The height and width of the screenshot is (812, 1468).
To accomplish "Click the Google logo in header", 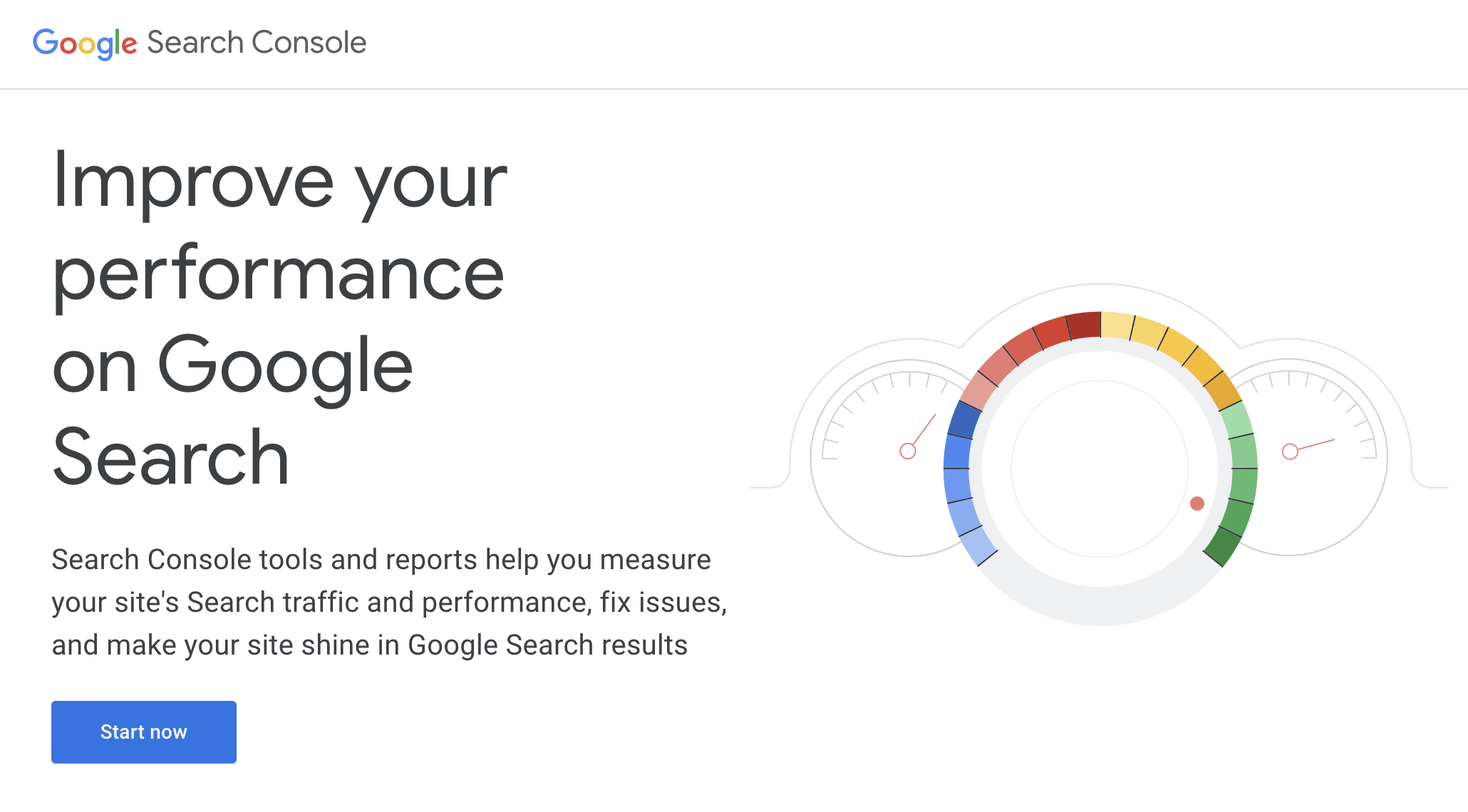I will click(x=85, y=43).
